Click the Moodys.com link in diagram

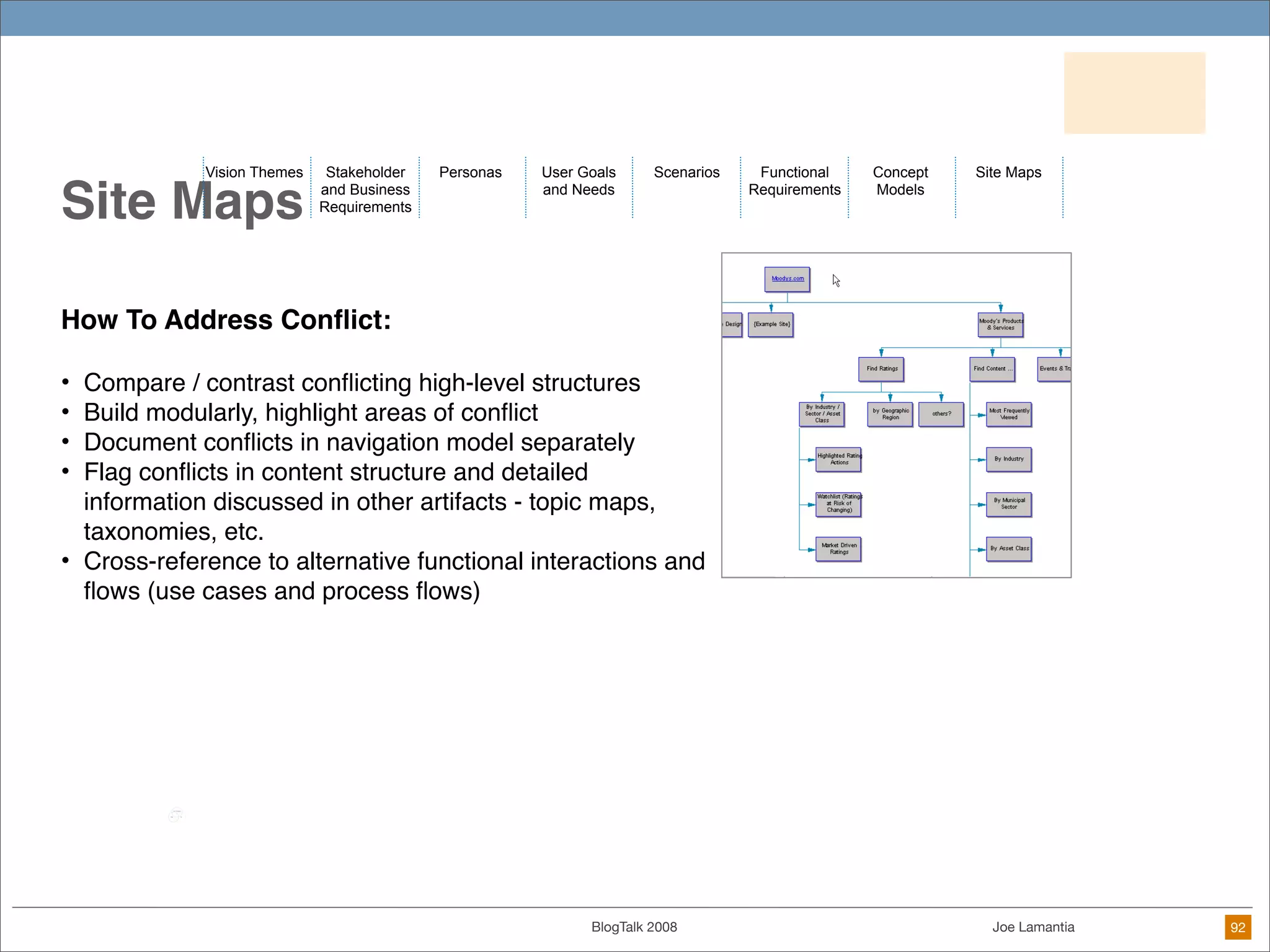788,279
